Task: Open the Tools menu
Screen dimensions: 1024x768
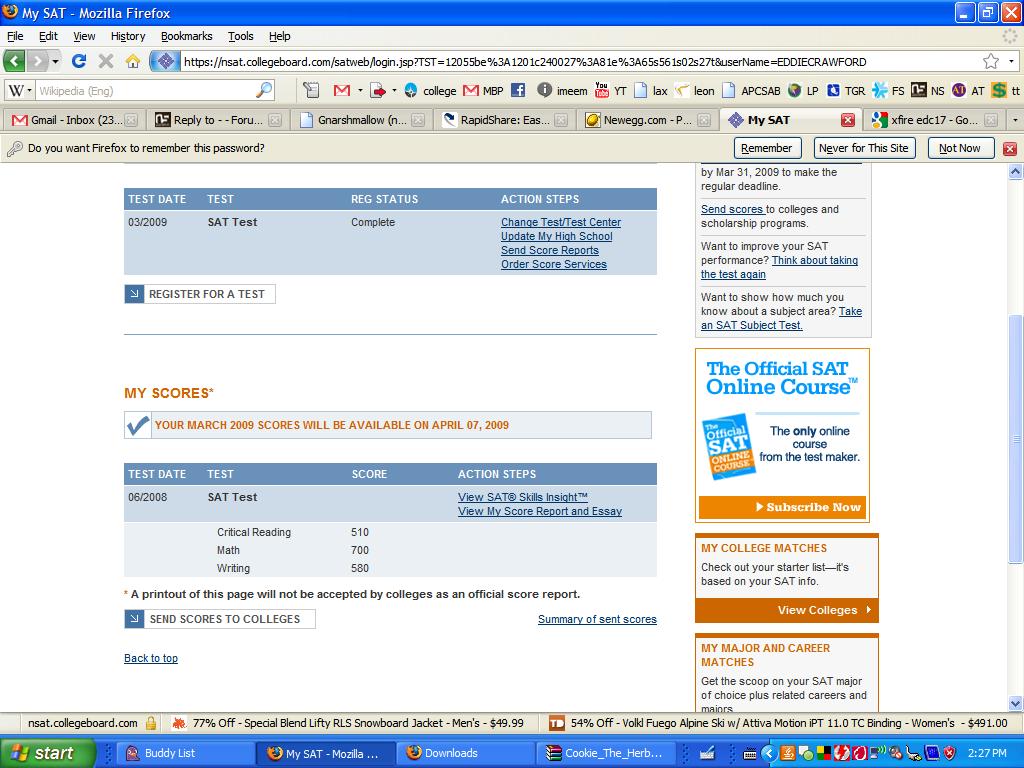Action: [240, 36]
